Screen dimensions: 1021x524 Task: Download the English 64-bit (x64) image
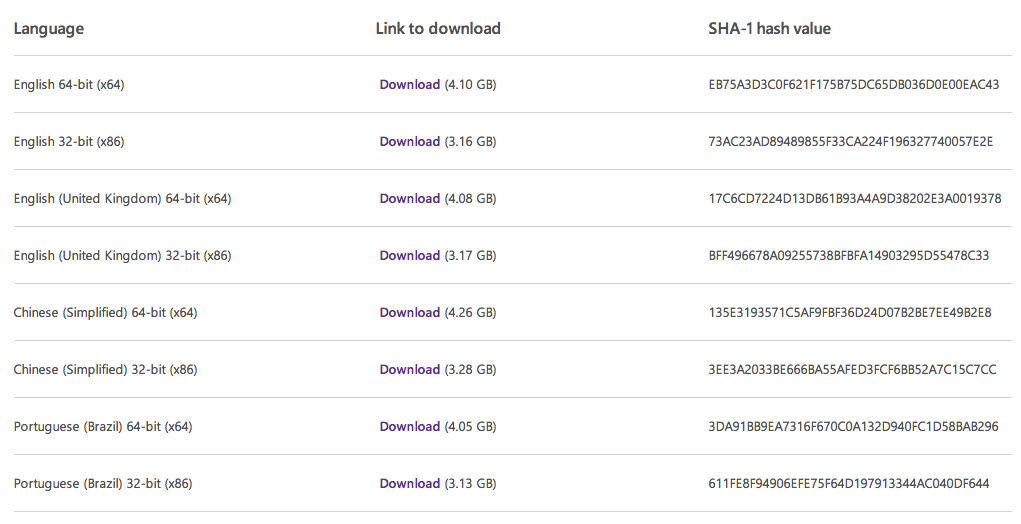point(410,85)
